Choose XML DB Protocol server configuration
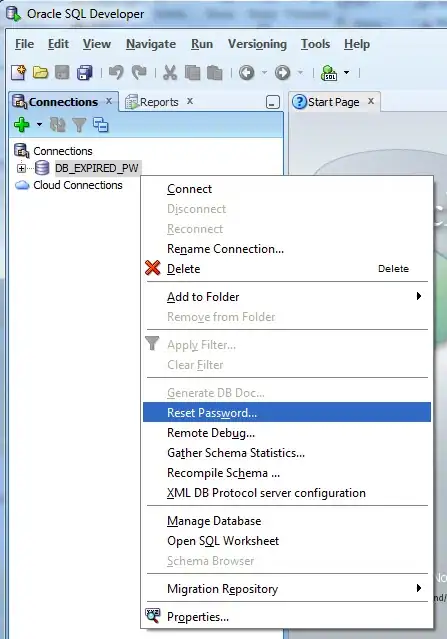 tap(287, 493)
